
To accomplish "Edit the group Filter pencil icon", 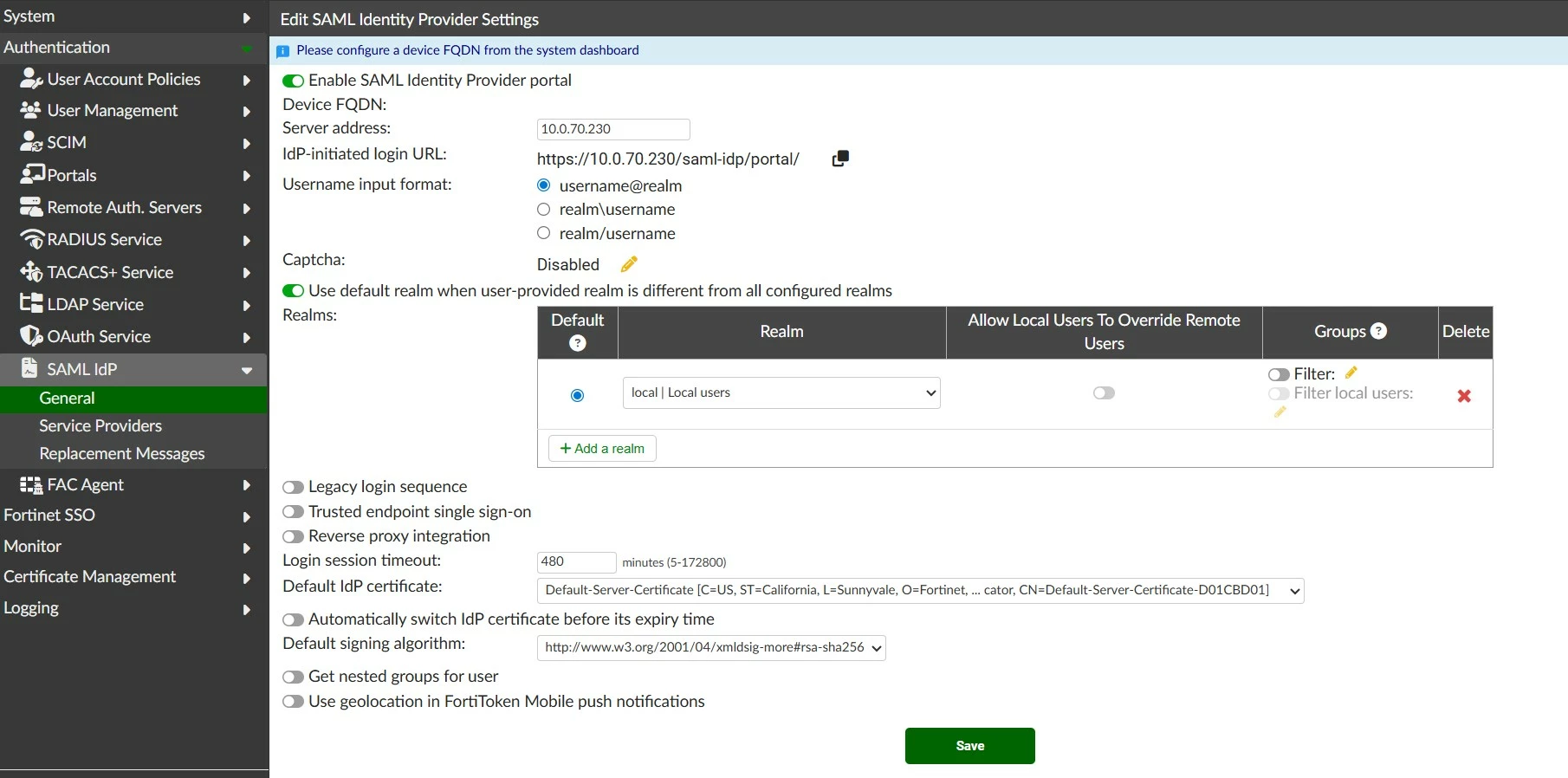I will 1351,373.
